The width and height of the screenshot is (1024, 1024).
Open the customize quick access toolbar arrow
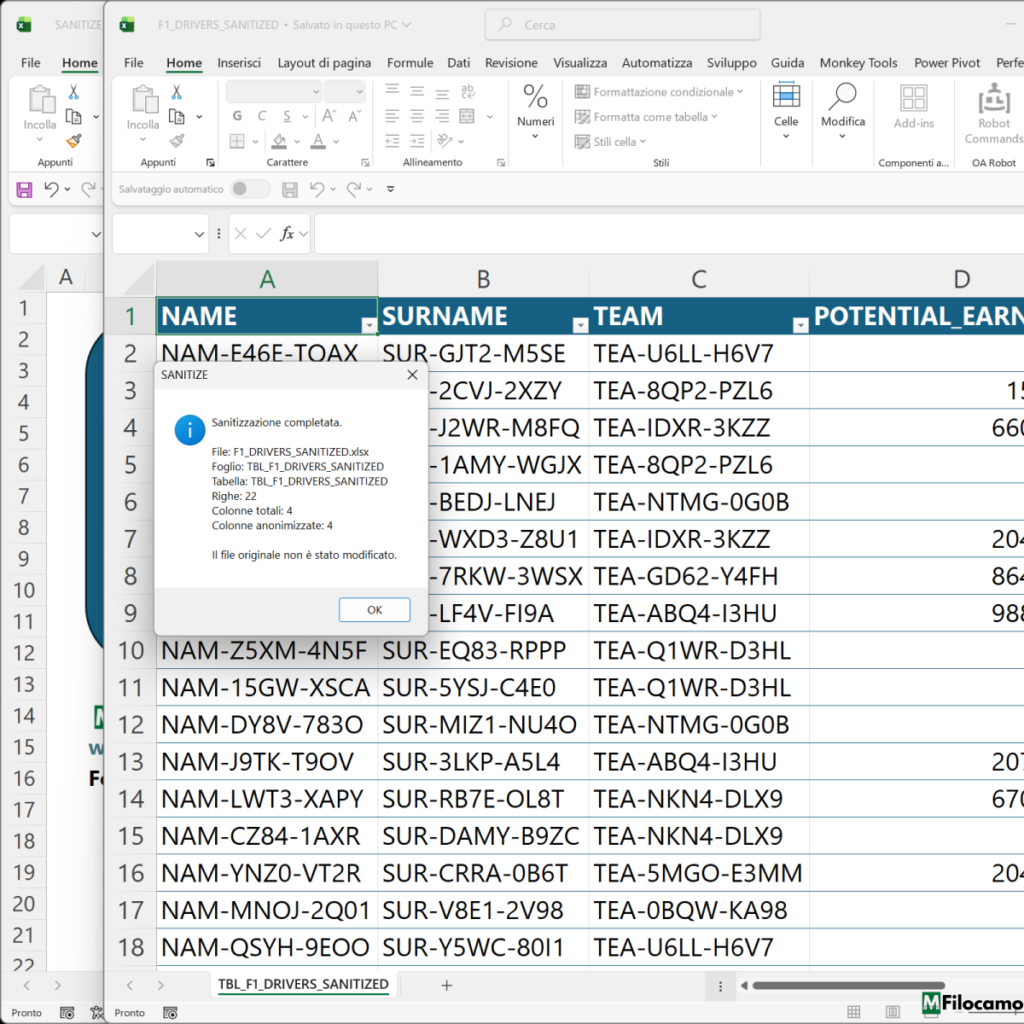tap(391, 189)
